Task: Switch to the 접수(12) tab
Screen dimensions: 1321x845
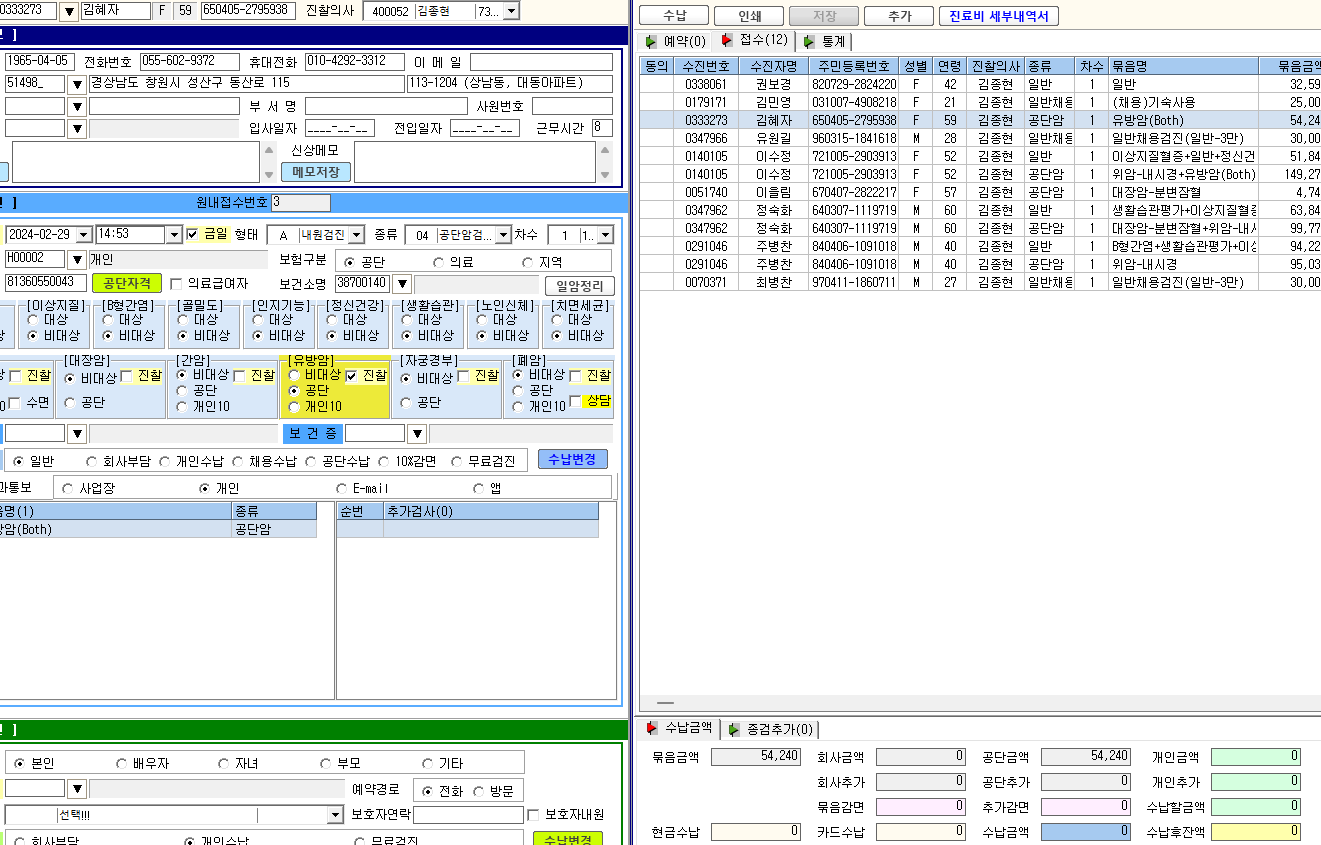Action: (x=755, y=41)
